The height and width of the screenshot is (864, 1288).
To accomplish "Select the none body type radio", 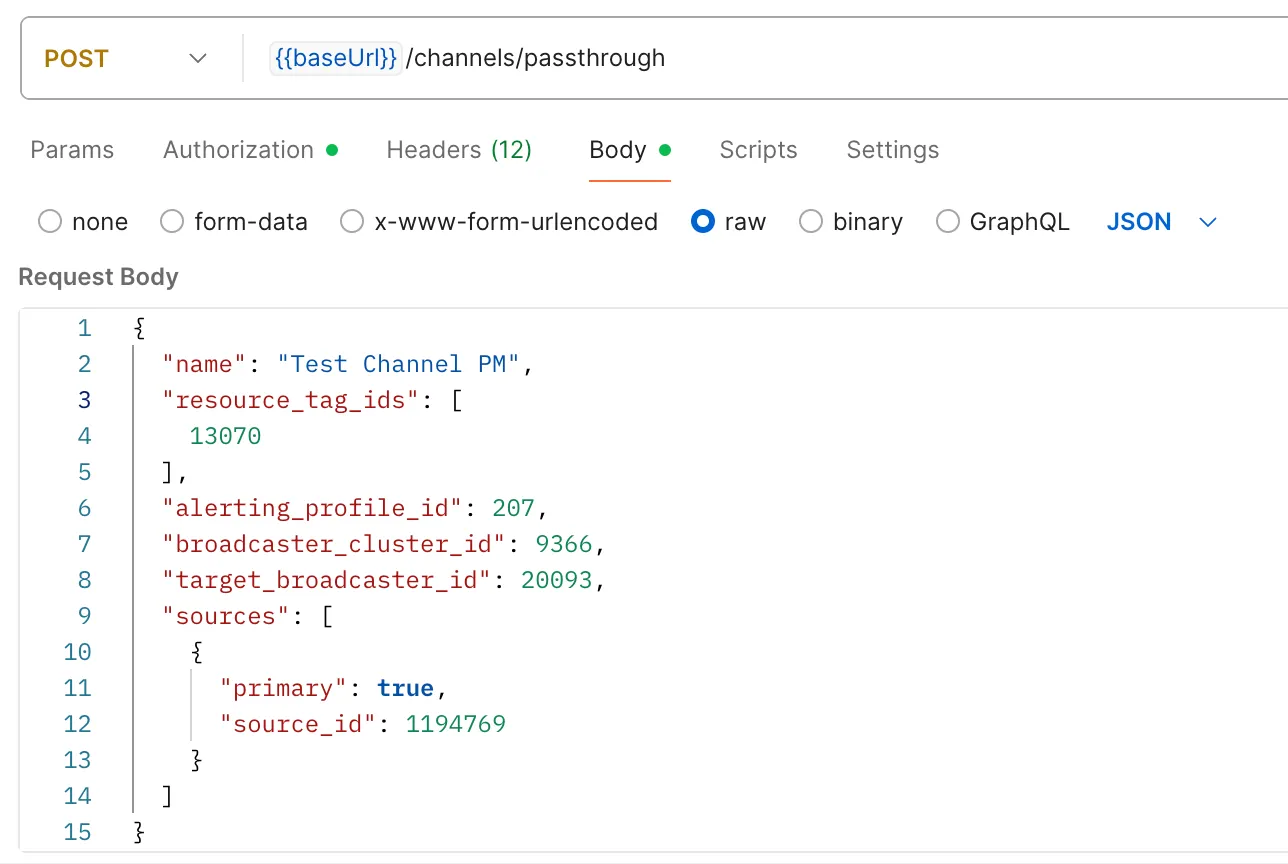I will coord(50,221).
